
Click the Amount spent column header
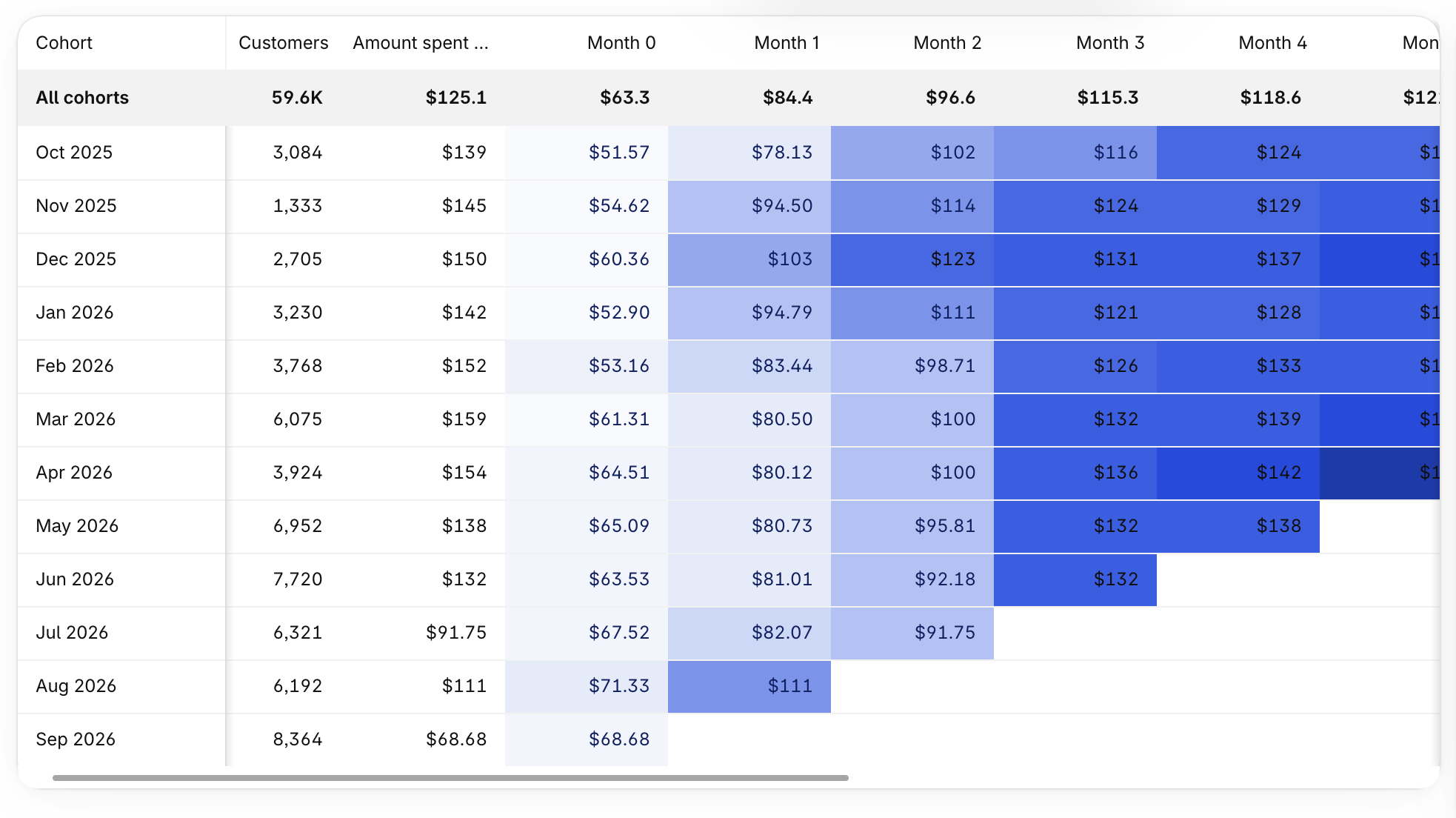[420, 43]
